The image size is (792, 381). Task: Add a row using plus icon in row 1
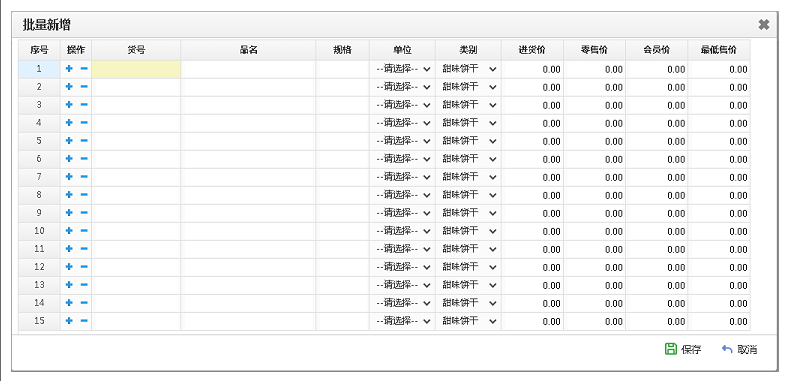point(69,69)
